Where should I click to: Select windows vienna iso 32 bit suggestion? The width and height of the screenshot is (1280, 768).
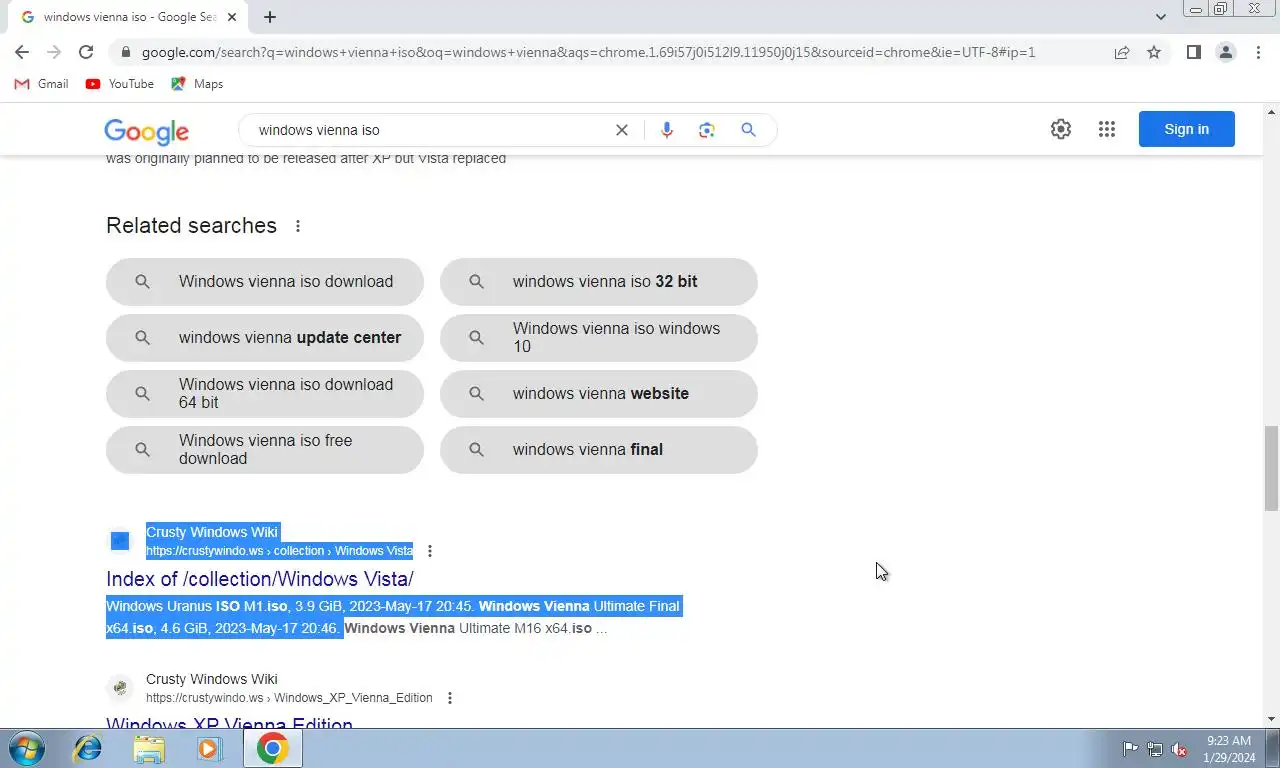click(x=599, y=282)
